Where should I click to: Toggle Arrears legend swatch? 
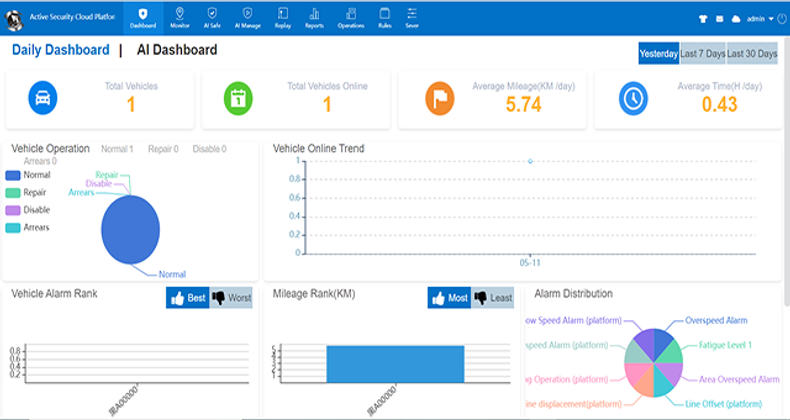13,228
